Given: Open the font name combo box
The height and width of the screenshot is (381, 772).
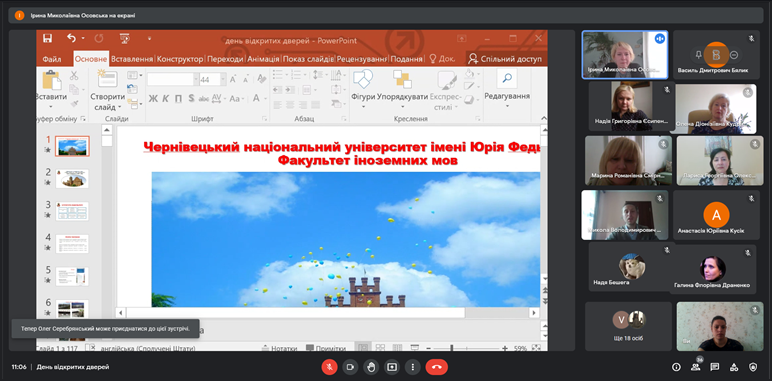Looking at the screenshot, I should click(x=173, y=79).
